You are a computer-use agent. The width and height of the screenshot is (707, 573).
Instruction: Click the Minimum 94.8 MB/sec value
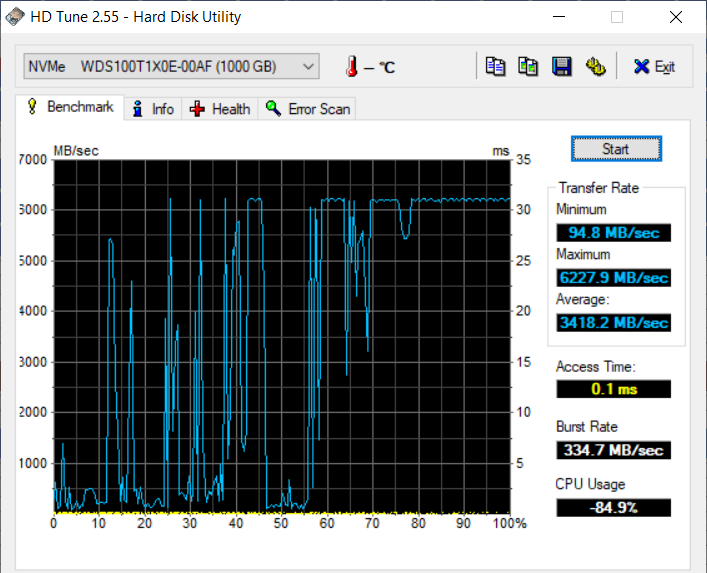(614, 233)
